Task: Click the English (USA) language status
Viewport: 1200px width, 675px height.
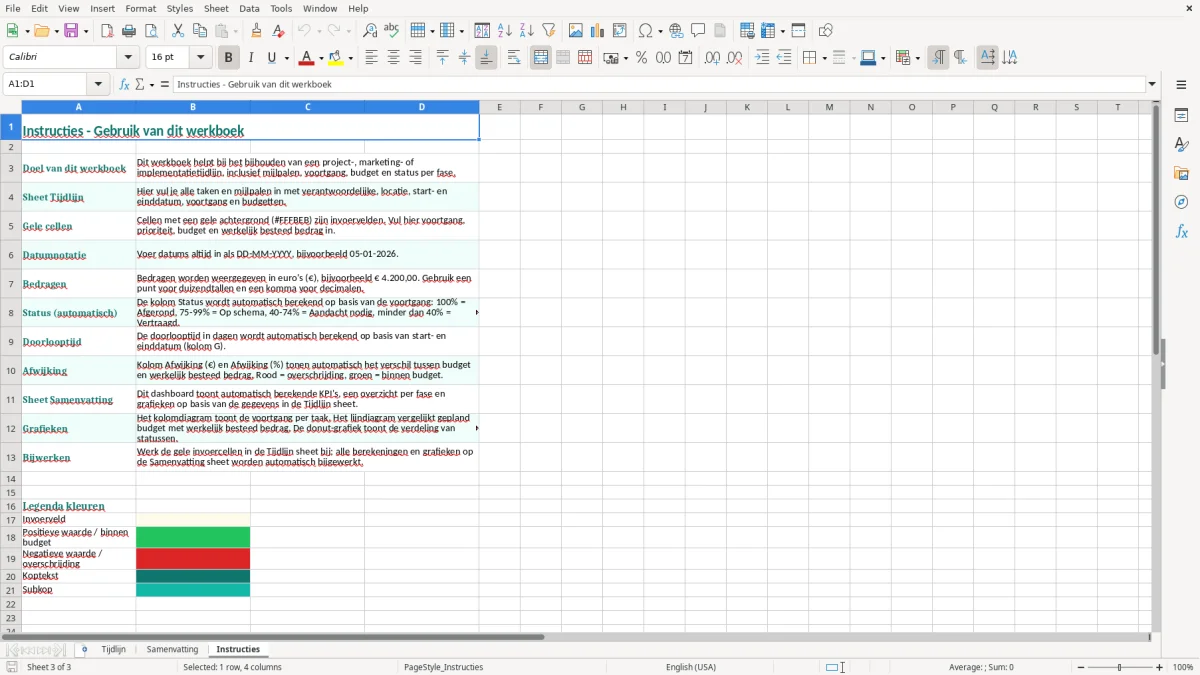Action: tap(691, 667)
